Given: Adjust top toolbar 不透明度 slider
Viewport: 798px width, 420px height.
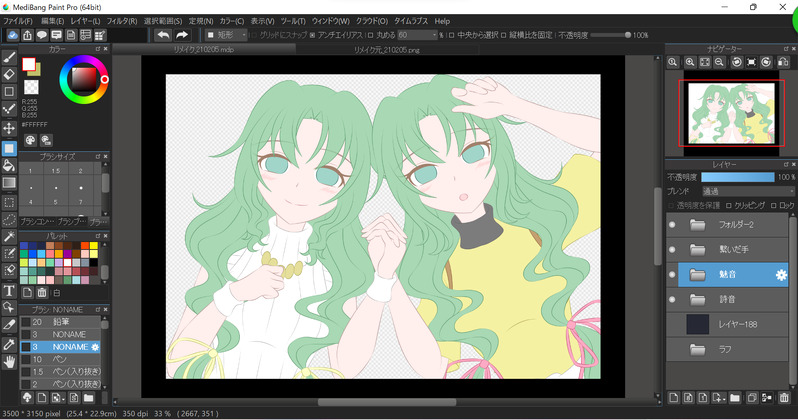Looking at the screenshot, I should pyautogui.click(x=610, y=35).
